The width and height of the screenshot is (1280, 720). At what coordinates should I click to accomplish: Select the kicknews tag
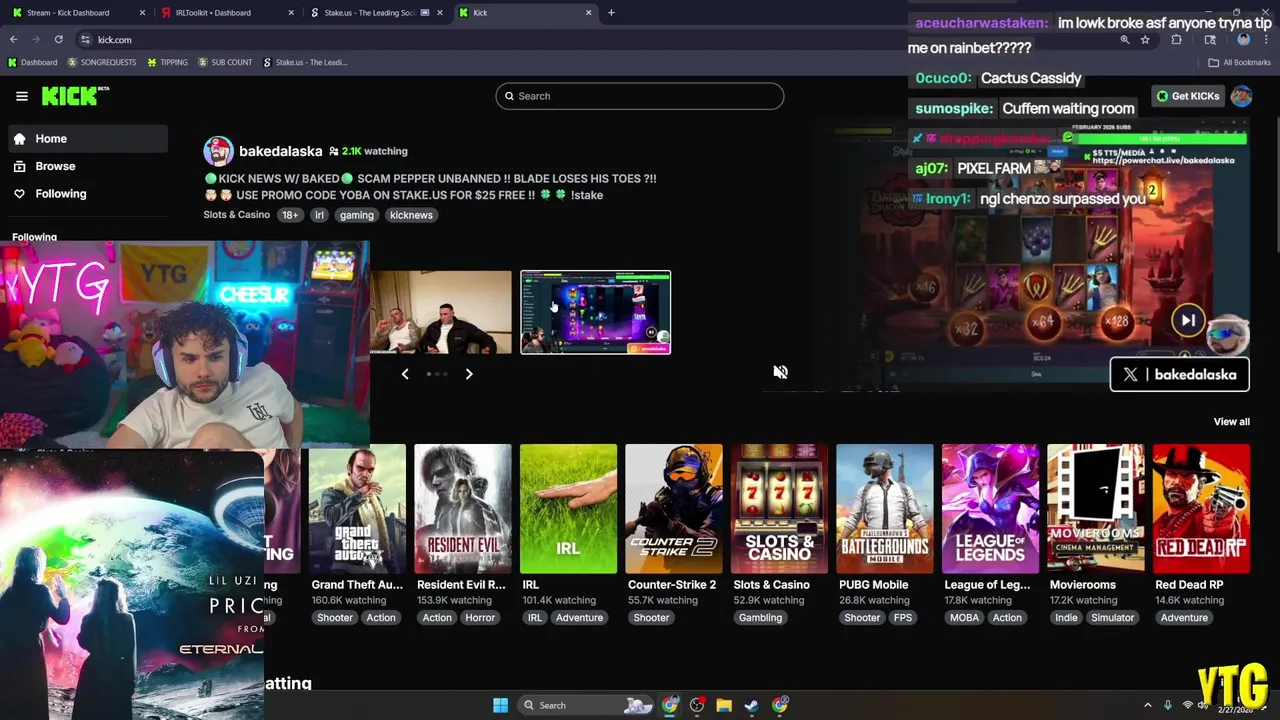[411, 215]
